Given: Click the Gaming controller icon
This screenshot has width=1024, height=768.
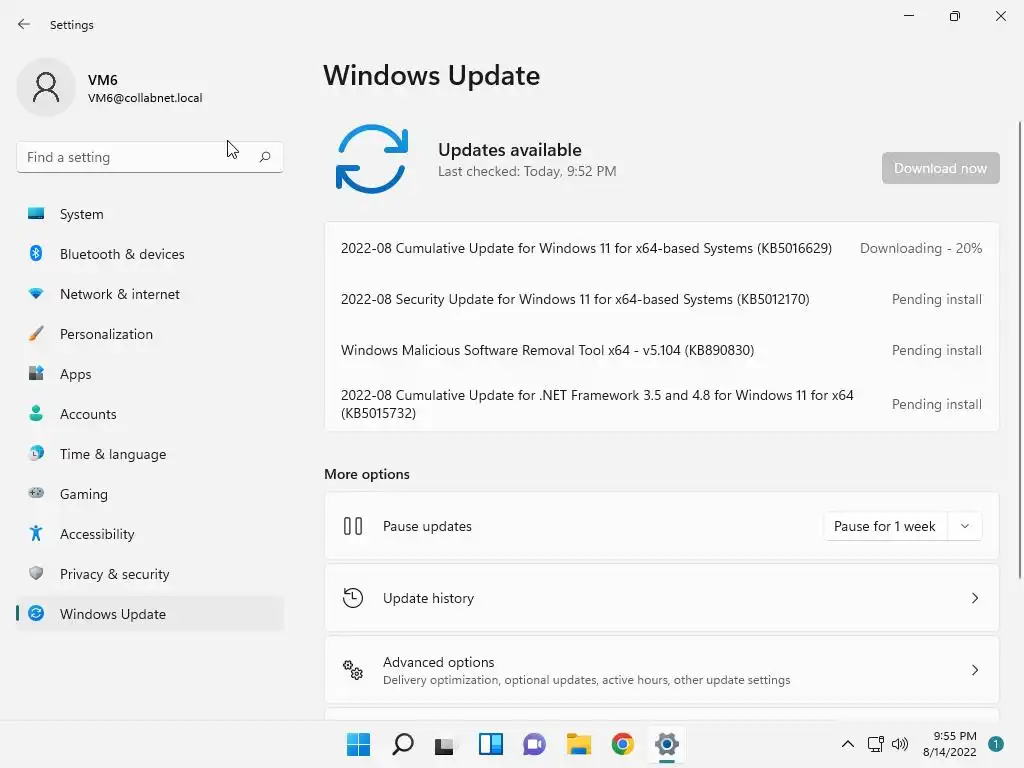Looking at the screenshot, I should click(x=36, y=493).
